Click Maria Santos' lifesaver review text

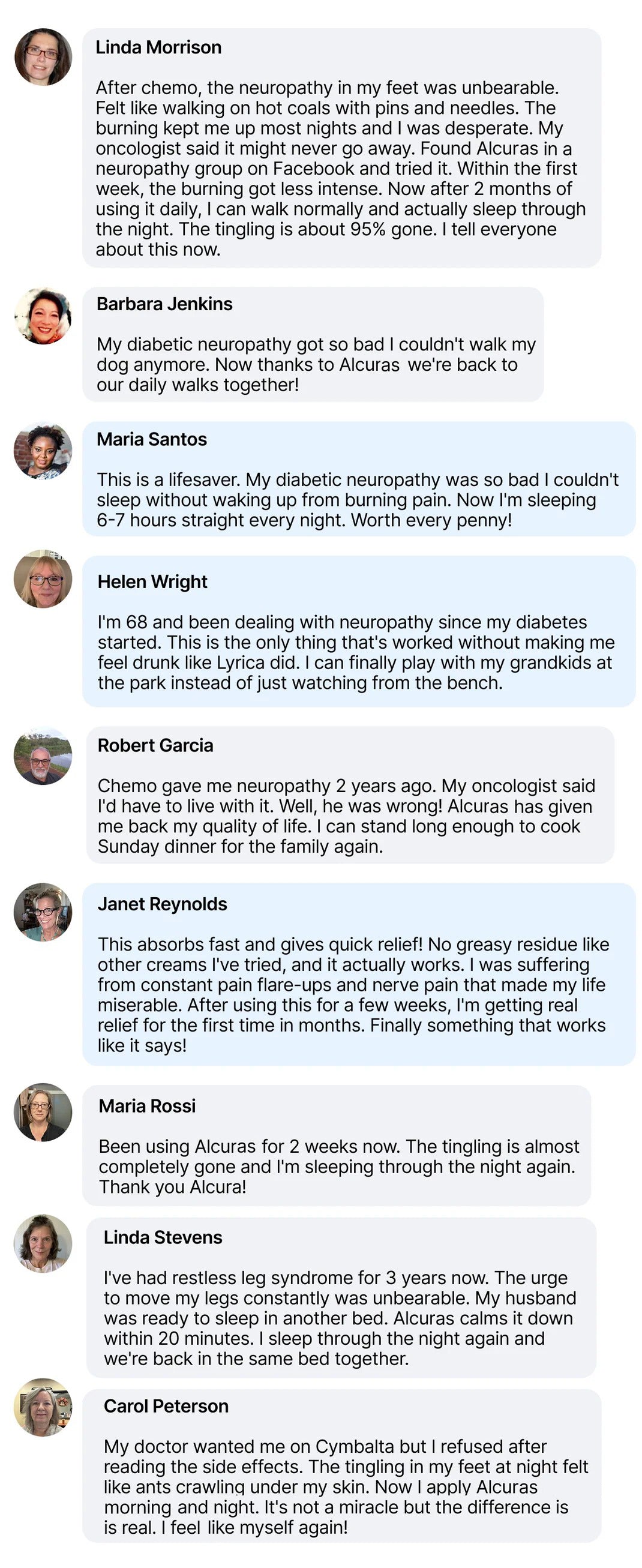357,500
